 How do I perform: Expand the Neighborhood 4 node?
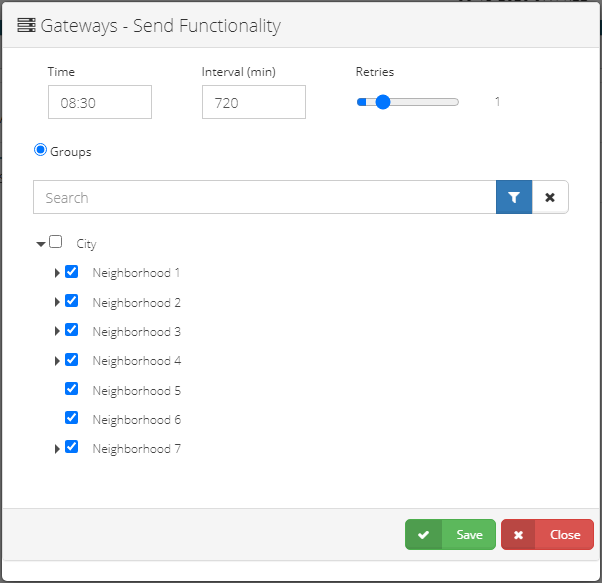click(x=57, y=360)
